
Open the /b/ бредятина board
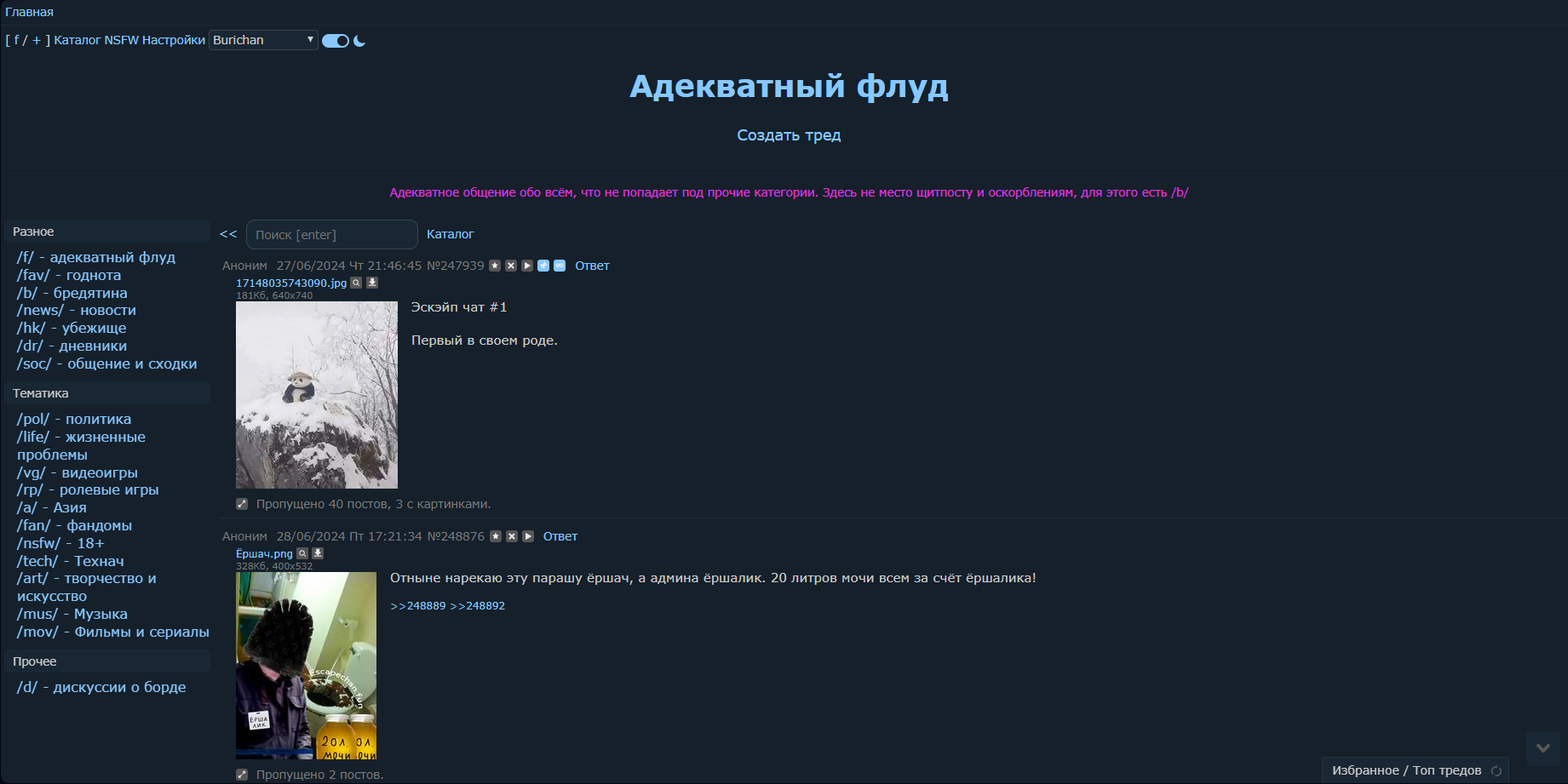click(x=72, y=293)
